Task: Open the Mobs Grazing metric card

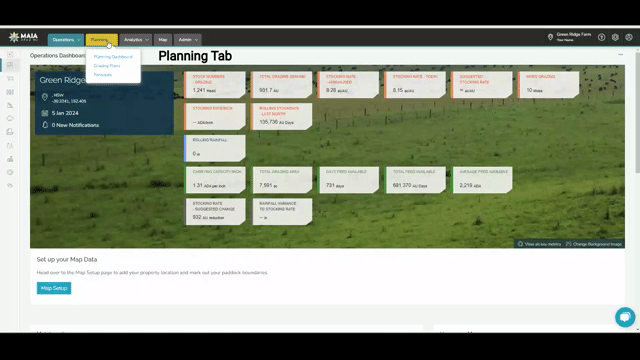Action: tap(549, 84)
